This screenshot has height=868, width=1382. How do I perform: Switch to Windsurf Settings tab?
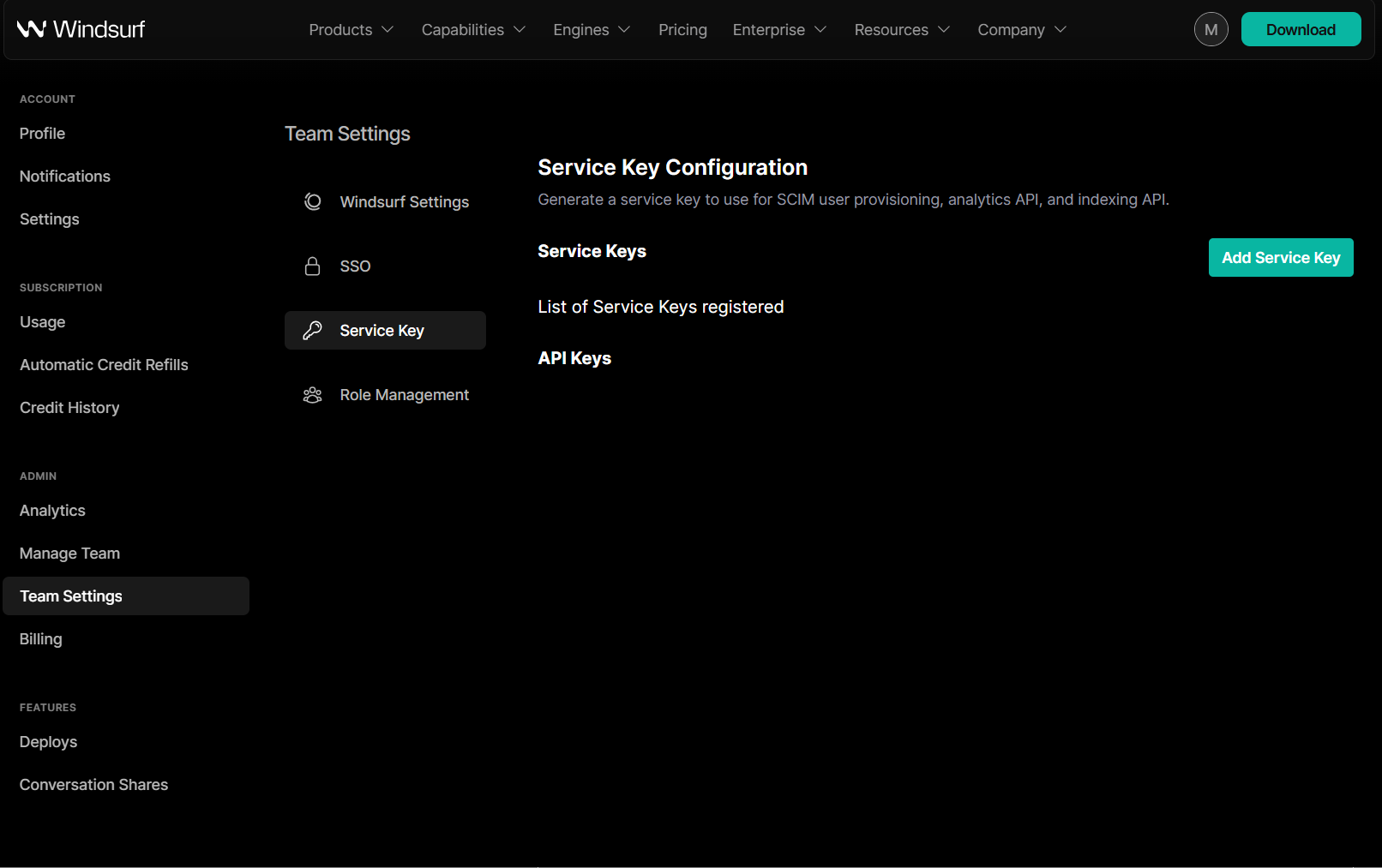385,201
